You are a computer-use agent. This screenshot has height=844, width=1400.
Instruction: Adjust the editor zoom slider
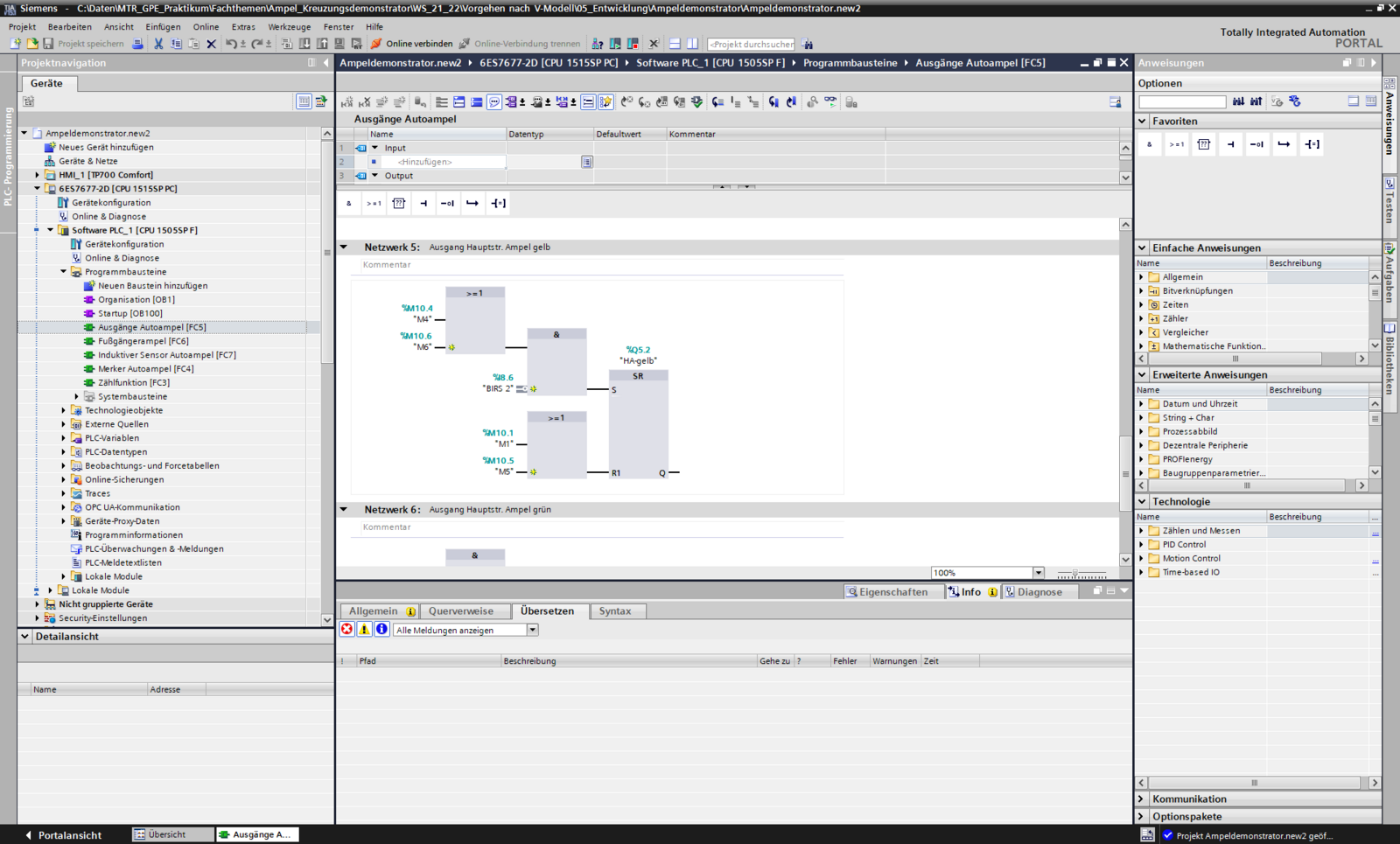pyautogui.click(x=1075, y=574)
